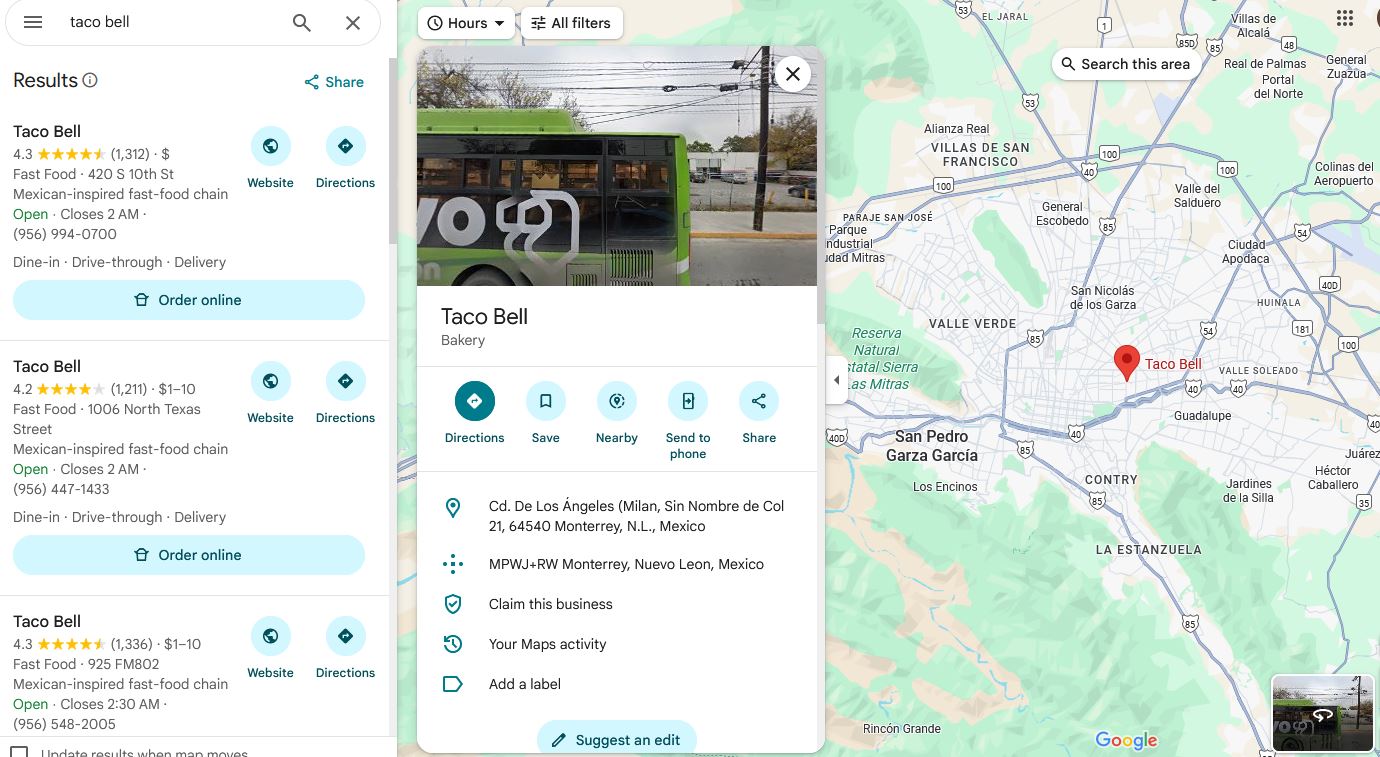Close the Taco Bell place card
The image size is (1380, 757).
click(x=793, y=73)
